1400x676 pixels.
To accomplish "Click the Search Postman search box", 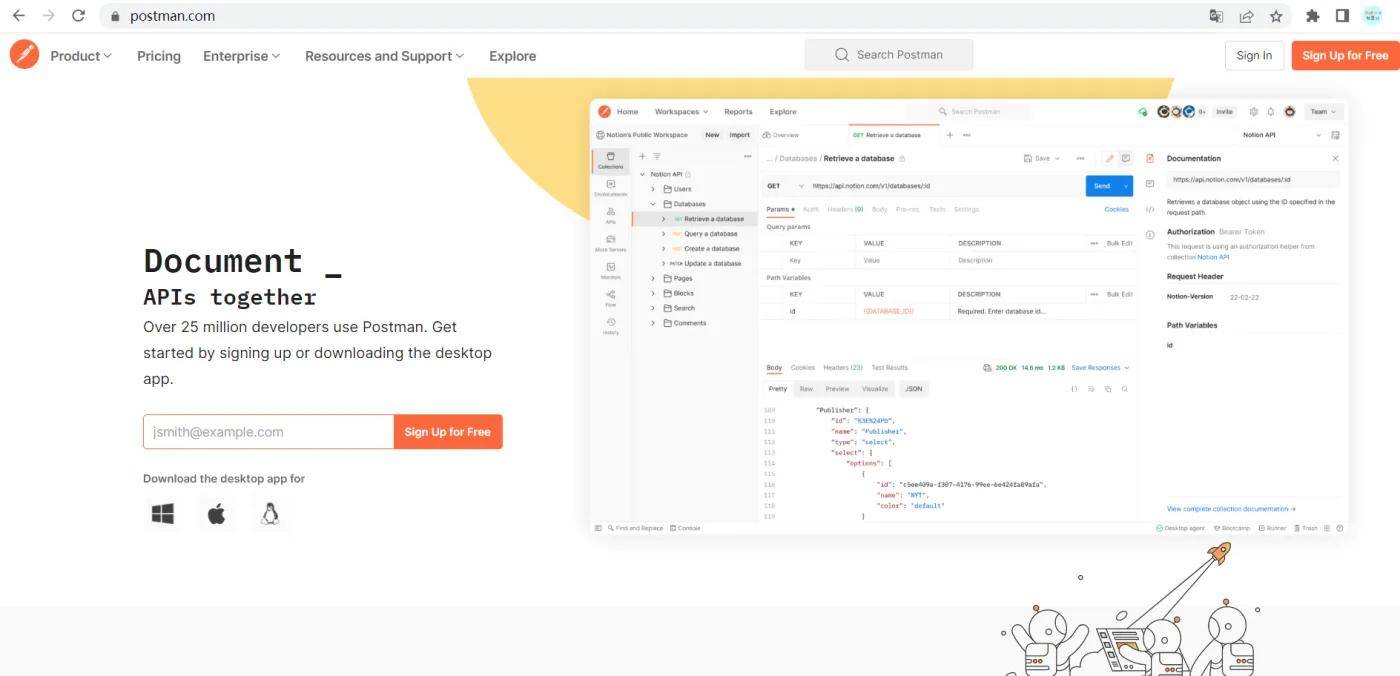I will (889, 55).
